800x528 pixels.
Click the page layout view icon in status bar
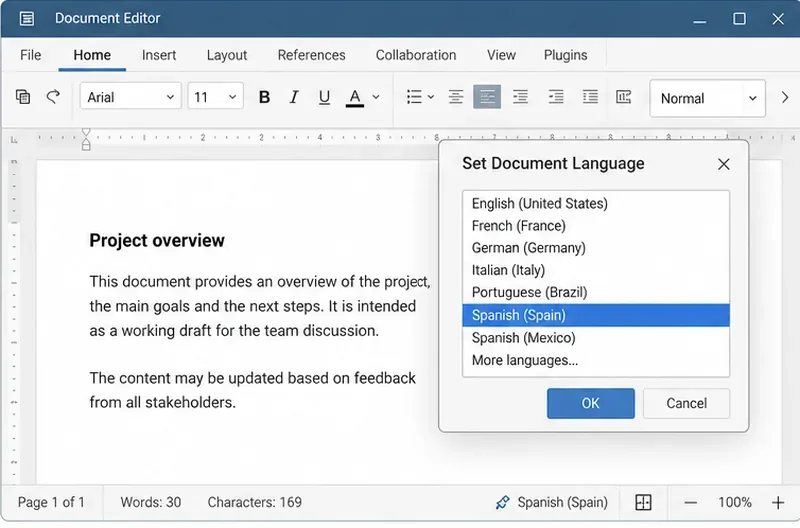[643, 502]
